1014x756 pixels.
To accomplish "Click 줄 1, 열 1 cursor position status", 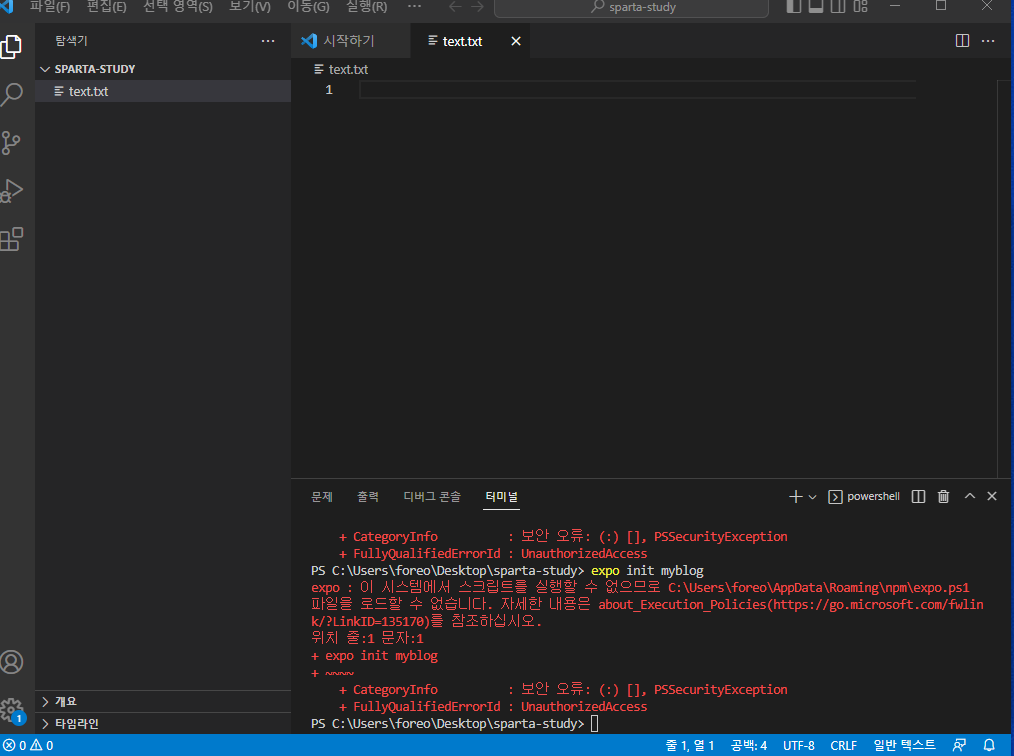I will (690, 745).
